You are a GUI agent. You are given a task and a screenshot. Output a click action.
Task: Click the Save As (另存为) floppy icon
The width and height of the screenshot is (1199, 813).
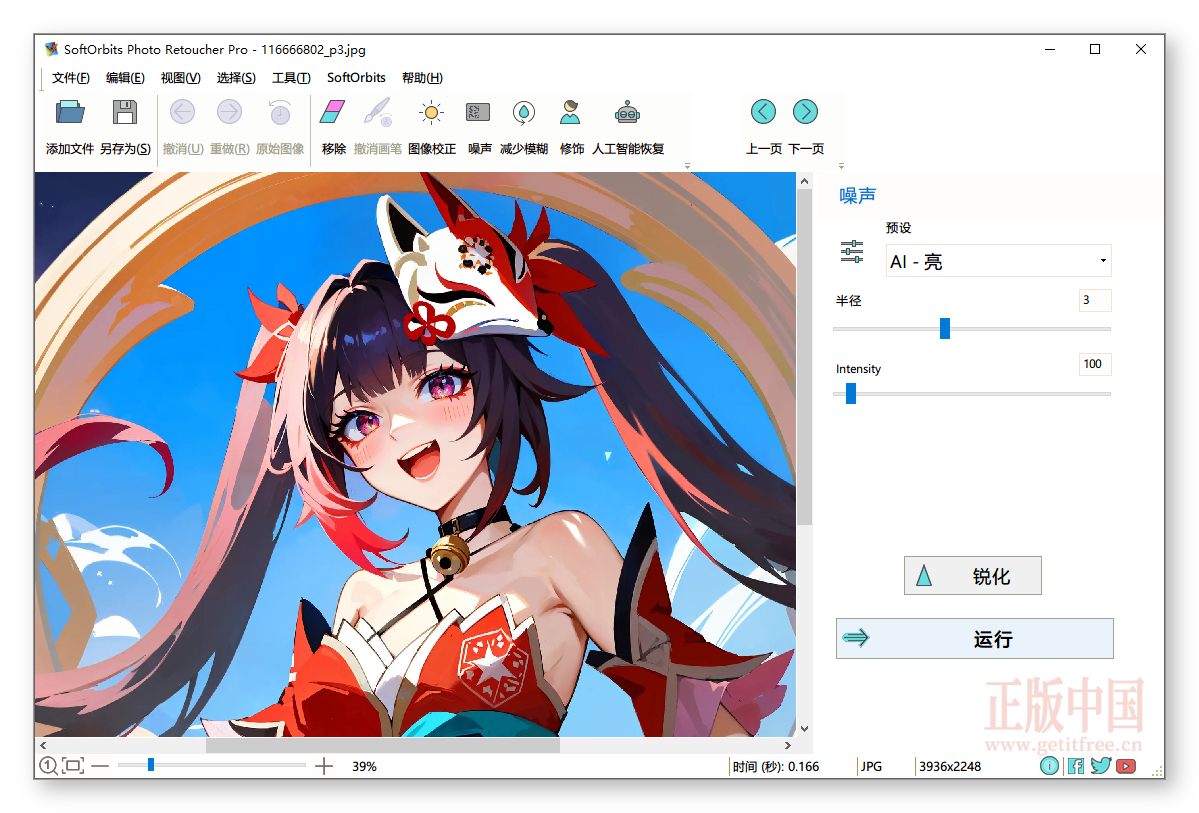(x=125, y=112)
